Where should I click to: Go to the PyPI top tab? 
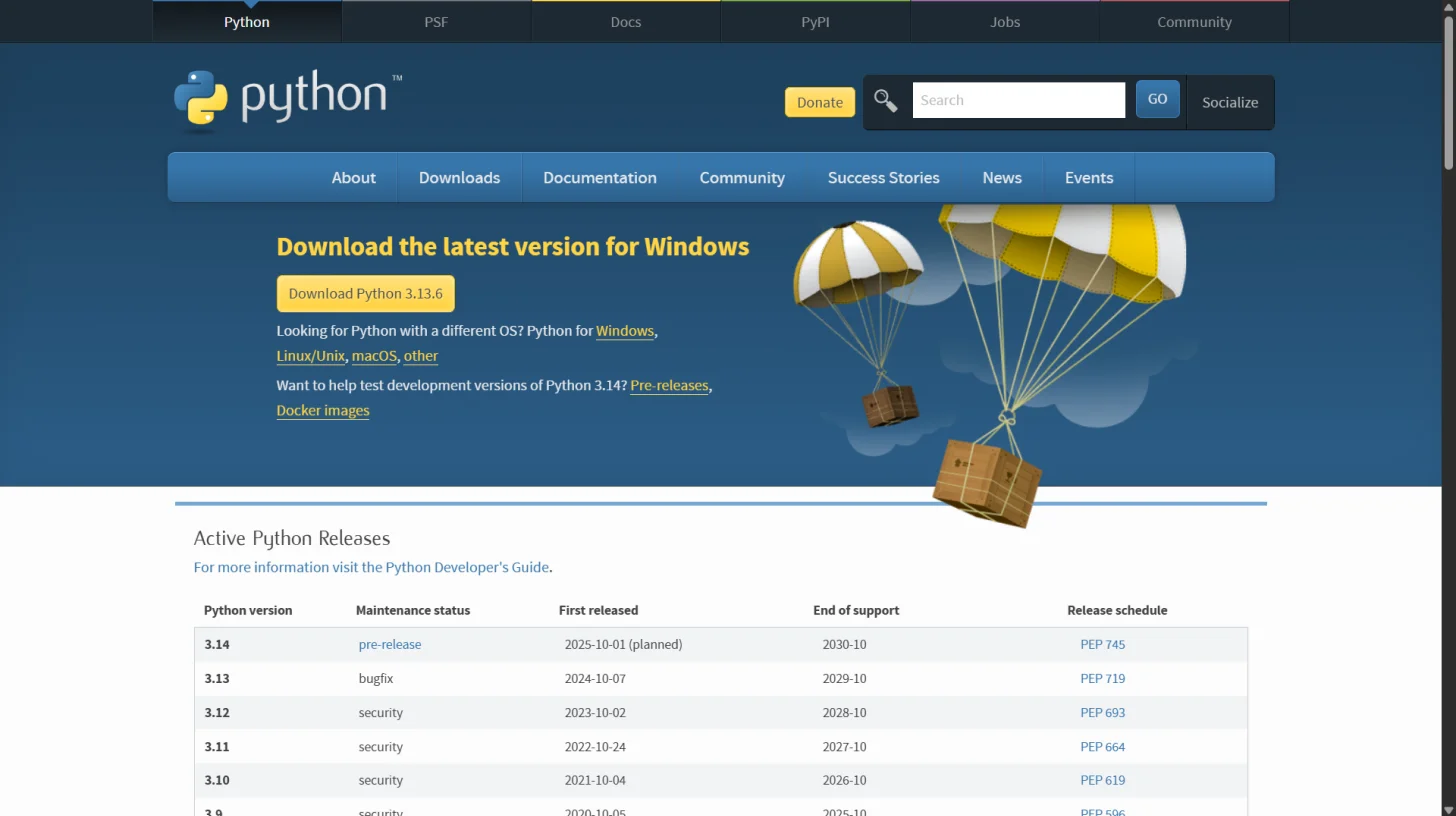[815, 22]
